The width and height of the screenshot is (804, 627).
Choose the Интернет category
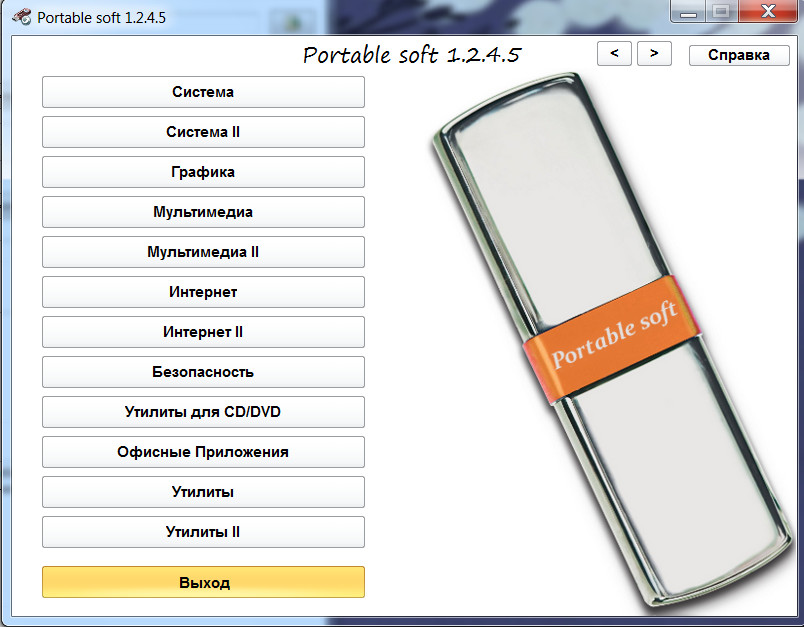(x=203, y=292)
